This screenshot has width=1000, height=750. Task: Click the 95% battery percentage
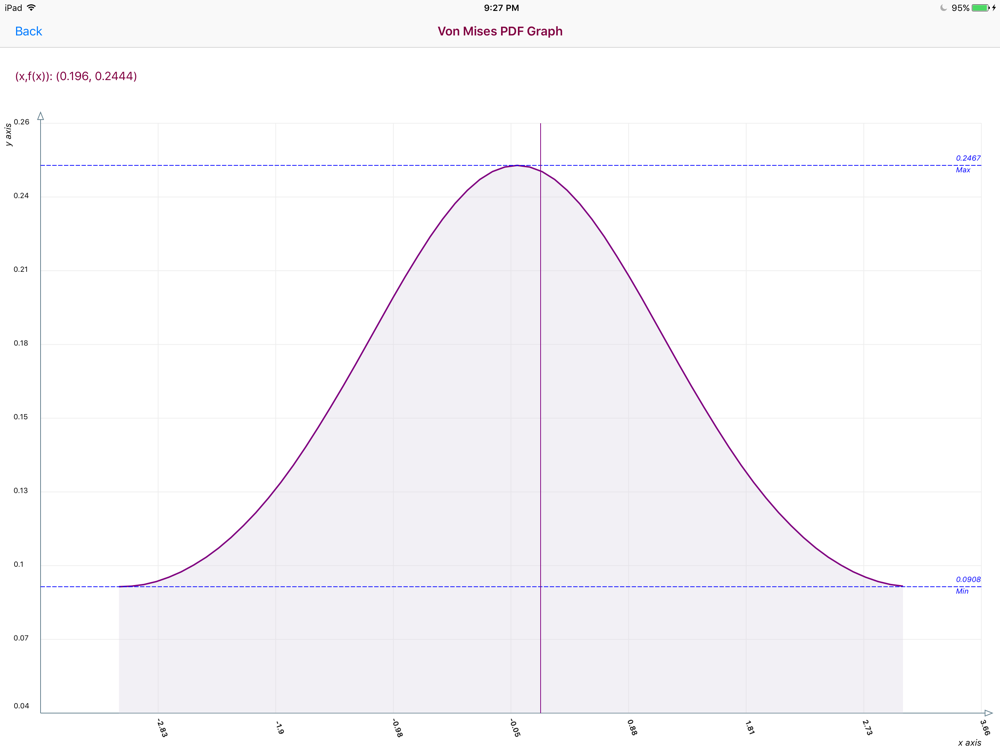960,8
